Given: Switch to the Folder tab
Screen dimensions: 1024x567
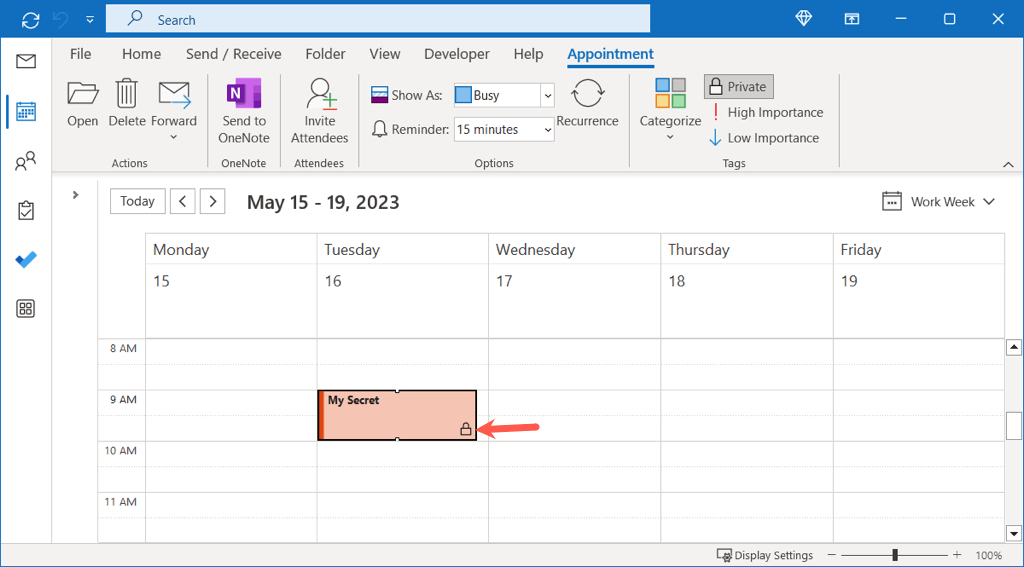Looking at the screenshot, I should 325,54.
